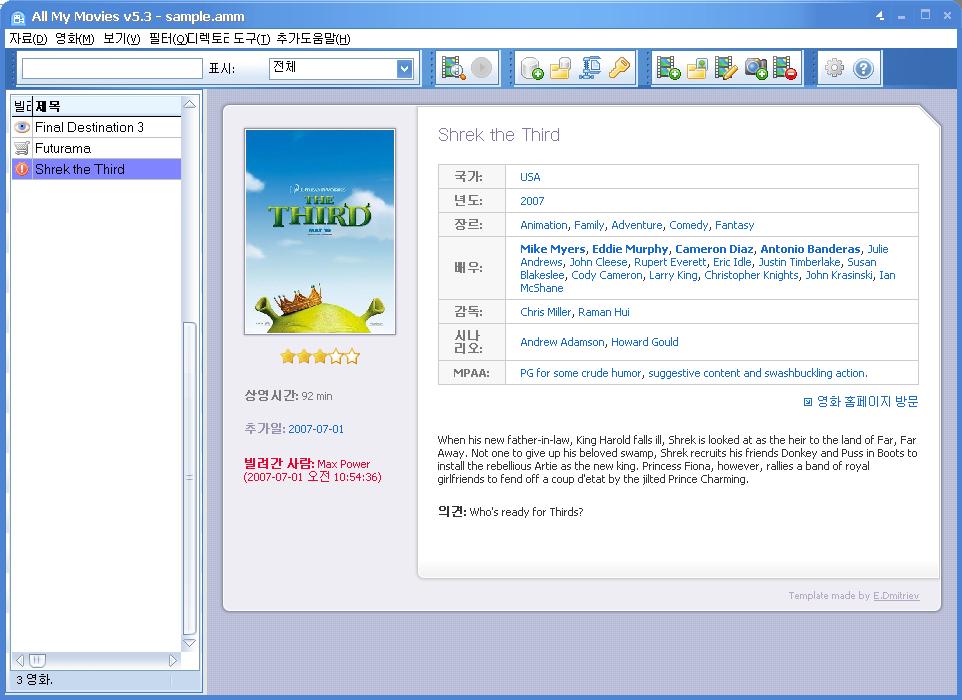Click director Raman Hui link
This screenshot has width=962, height=700.
pyautogui.click(x=604, y=312)
